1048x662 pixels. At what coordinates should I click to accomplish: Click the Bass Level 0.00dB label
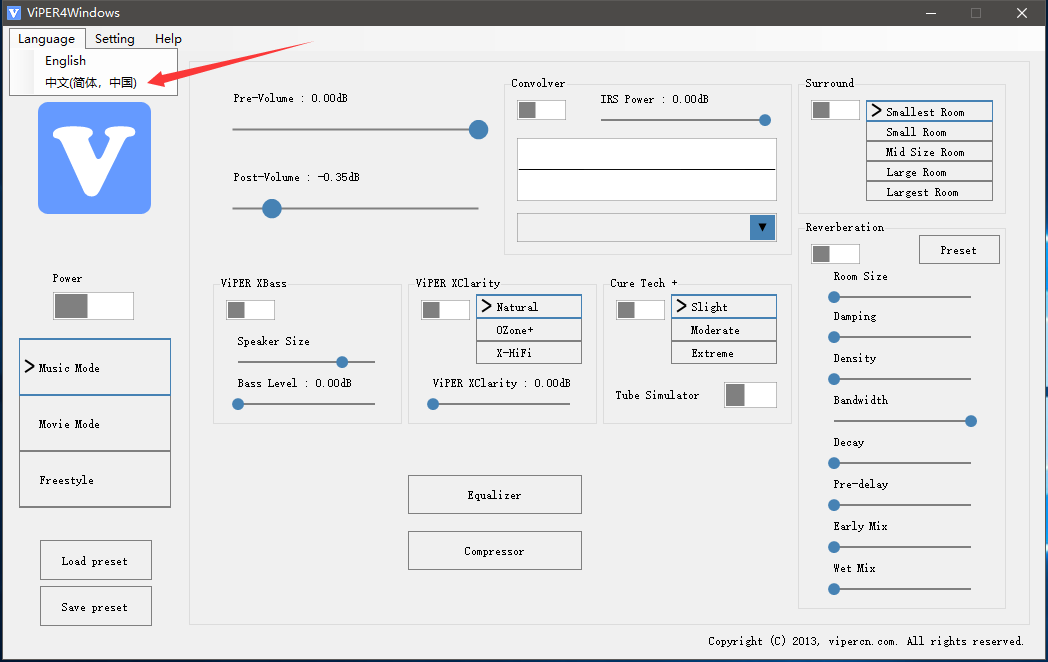[294, 383]
